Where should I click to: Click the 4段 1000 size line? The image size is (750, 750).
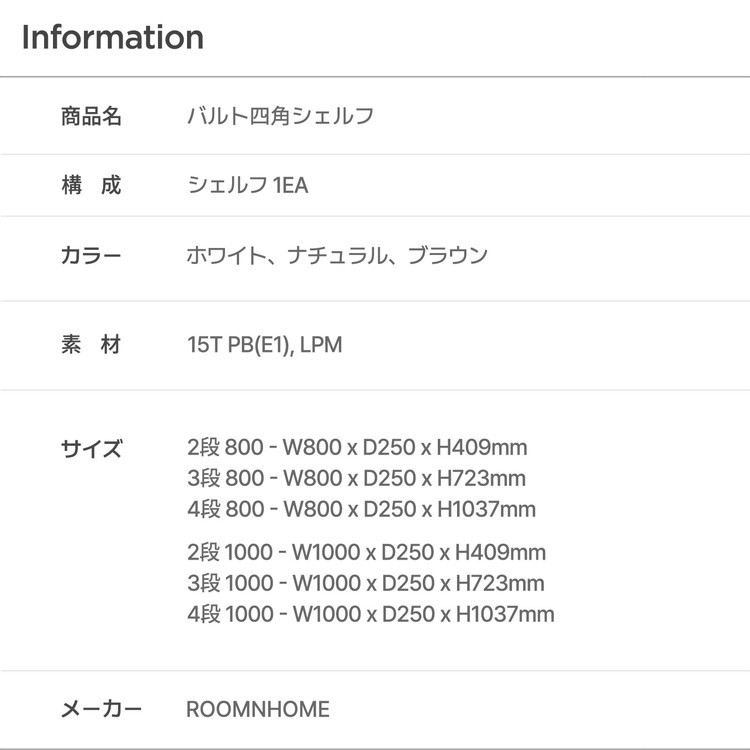point(370,614)
